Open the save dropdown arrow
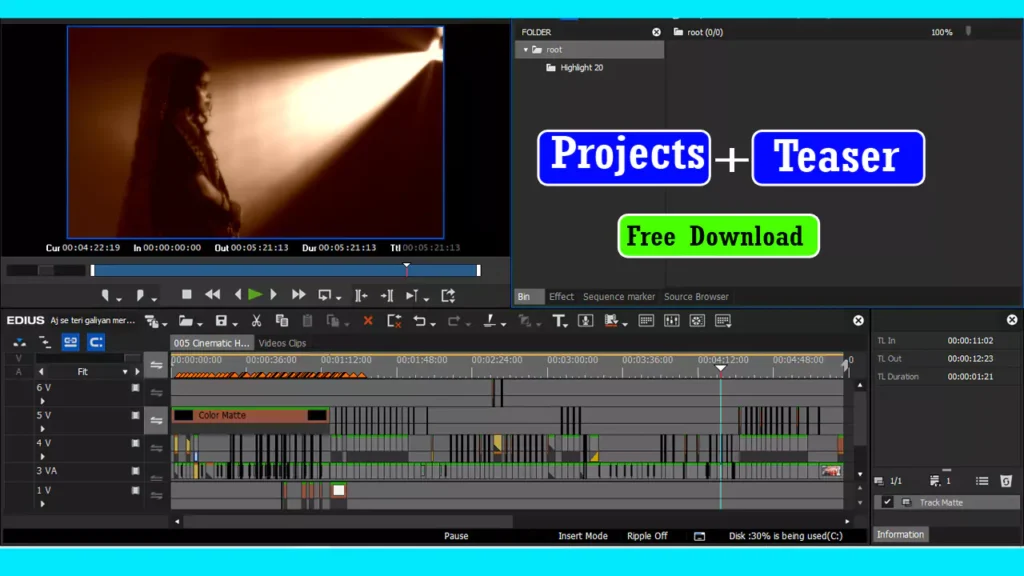1024x576 pixels. pos(235,323)
